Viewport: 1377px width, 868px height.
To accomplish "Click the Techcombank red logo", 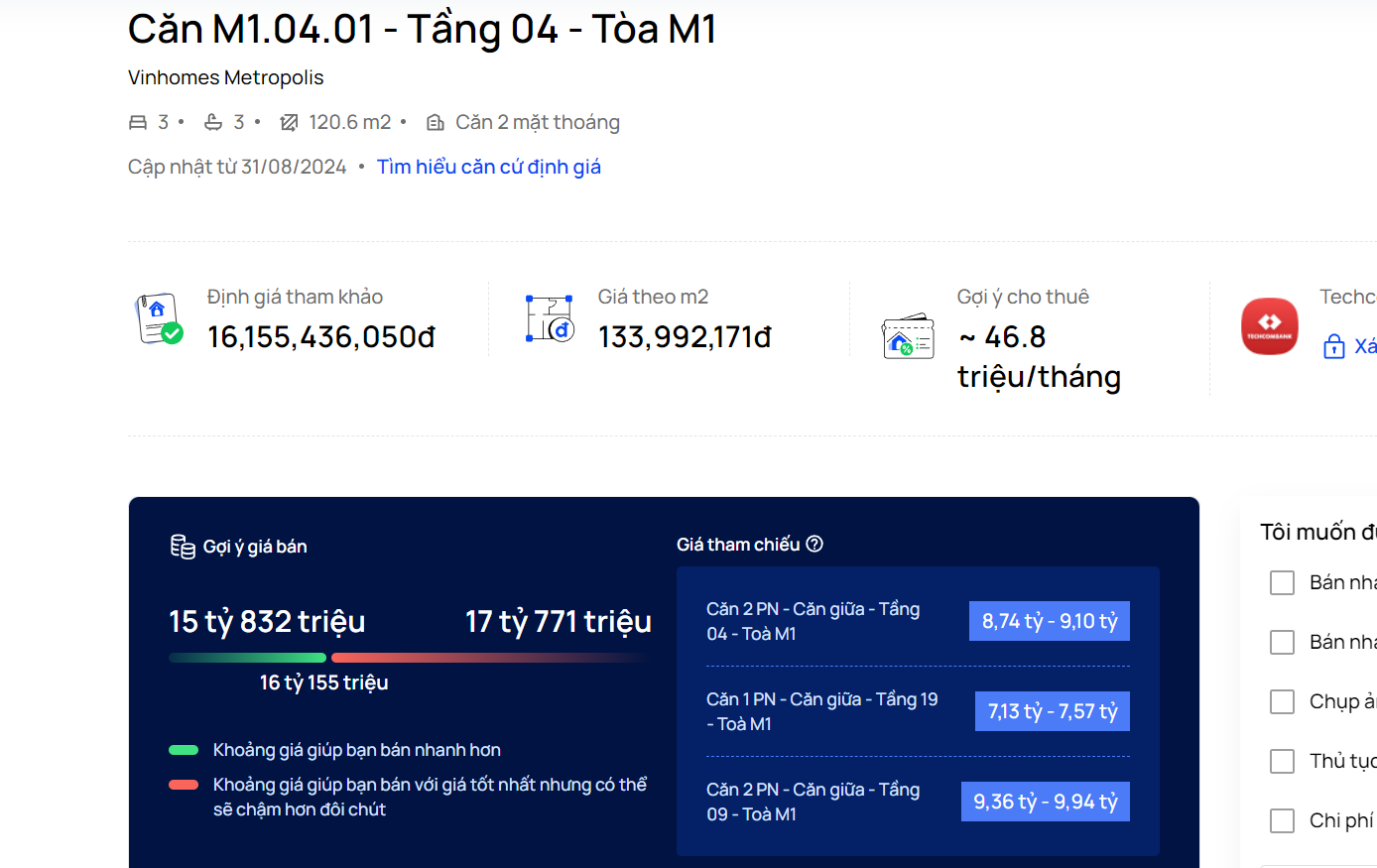I will pos(1270,326).
